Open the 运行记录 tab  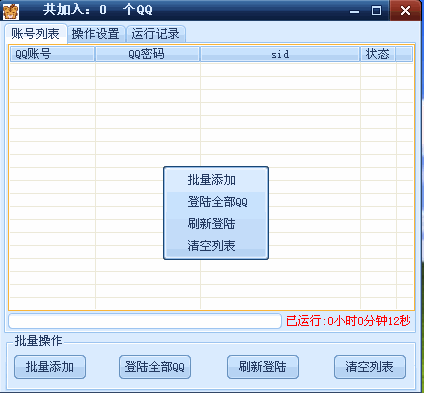(x=155, y=34)
